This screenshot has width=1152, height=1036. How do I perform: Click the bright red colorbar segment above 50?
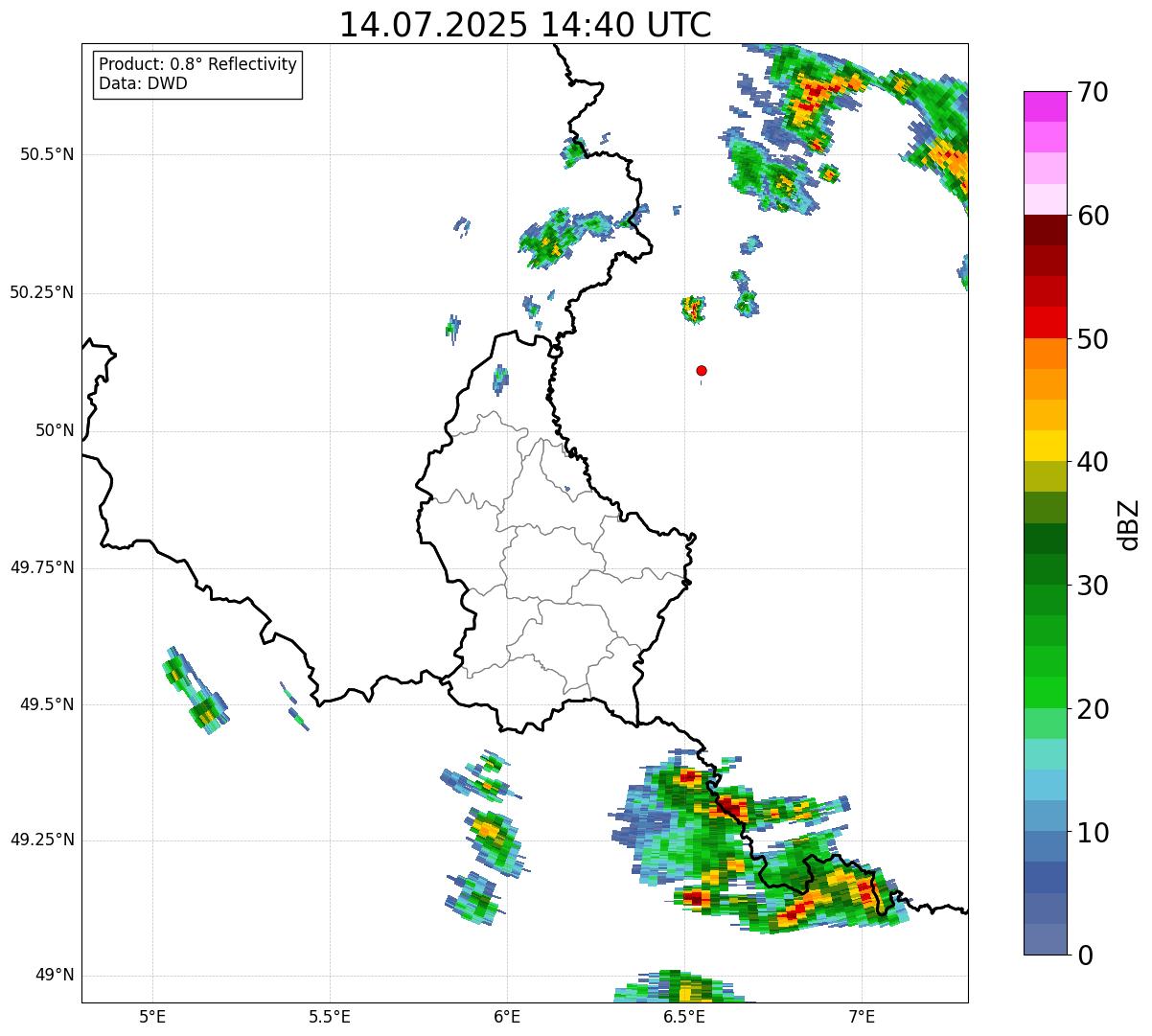click(x=1045, y=323)
